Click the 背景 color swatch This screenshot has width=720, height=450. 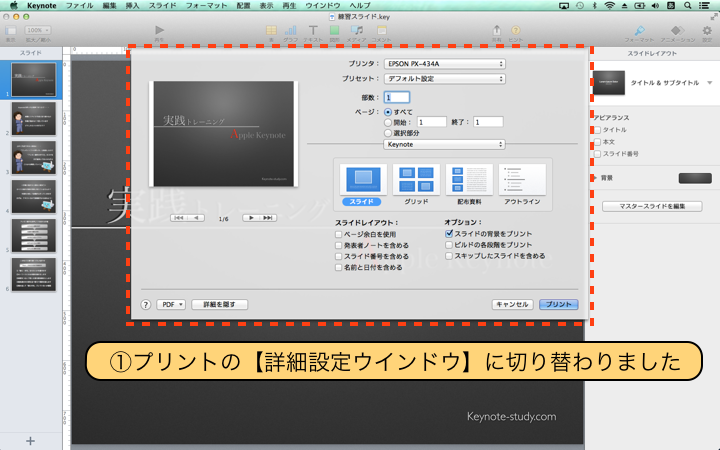[695, 178]
